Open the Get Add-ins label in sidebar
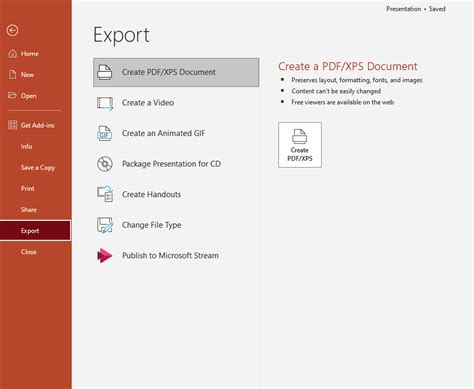474x389 pixels. click(38, 125)
